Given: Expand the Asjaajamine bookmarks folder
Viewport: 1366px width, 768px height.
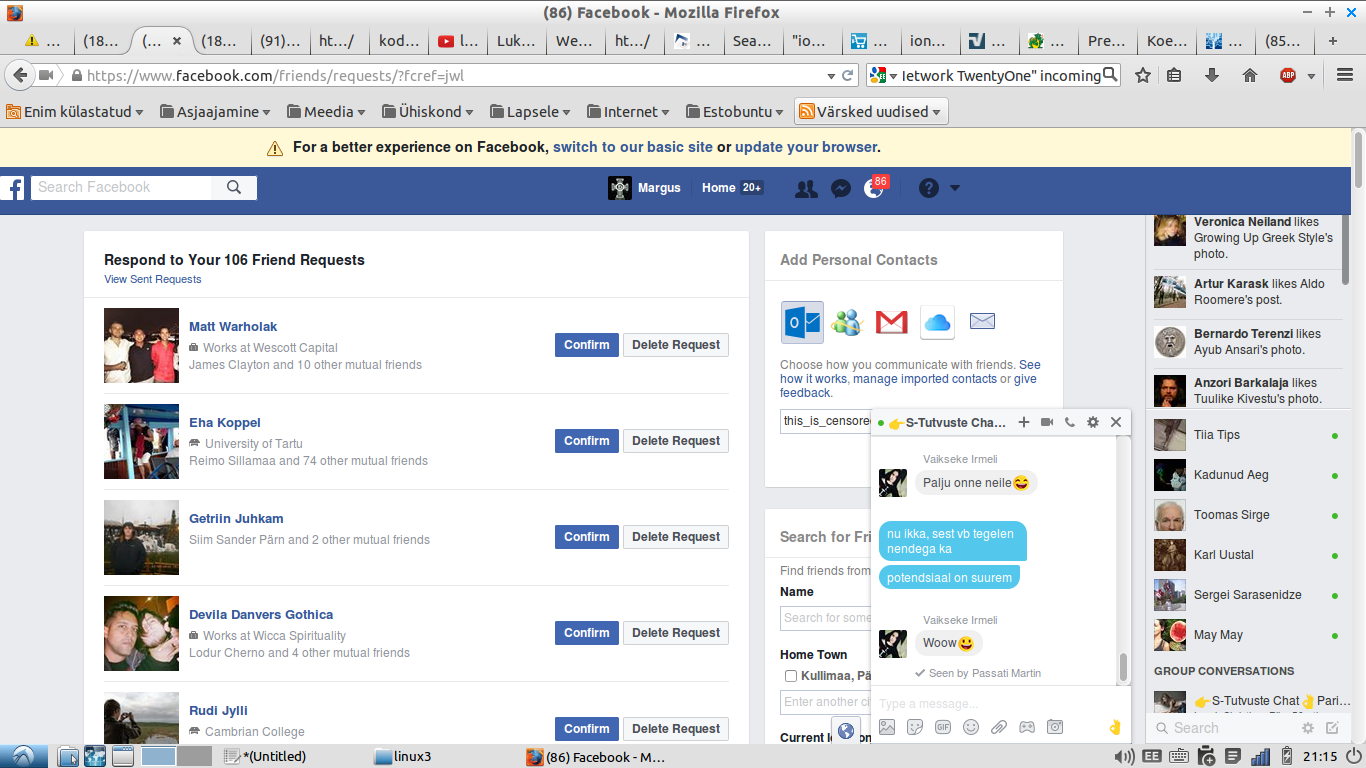Looking at the screenshot, I should [x=214, y=112].
